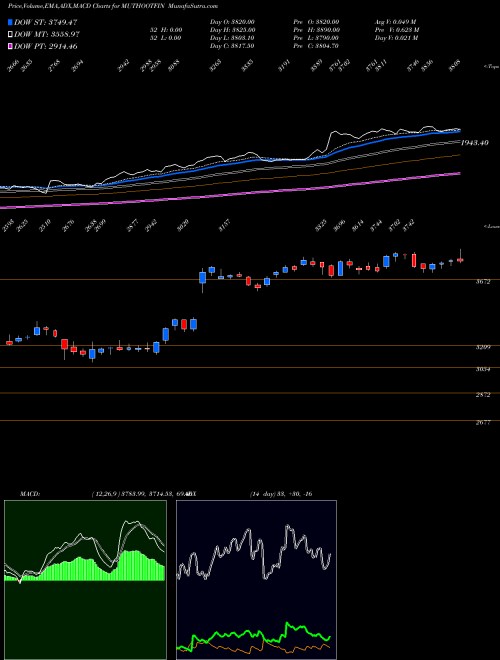
Task: Click the ADX (14 day) values text
Action: click(x=281, y=494)
